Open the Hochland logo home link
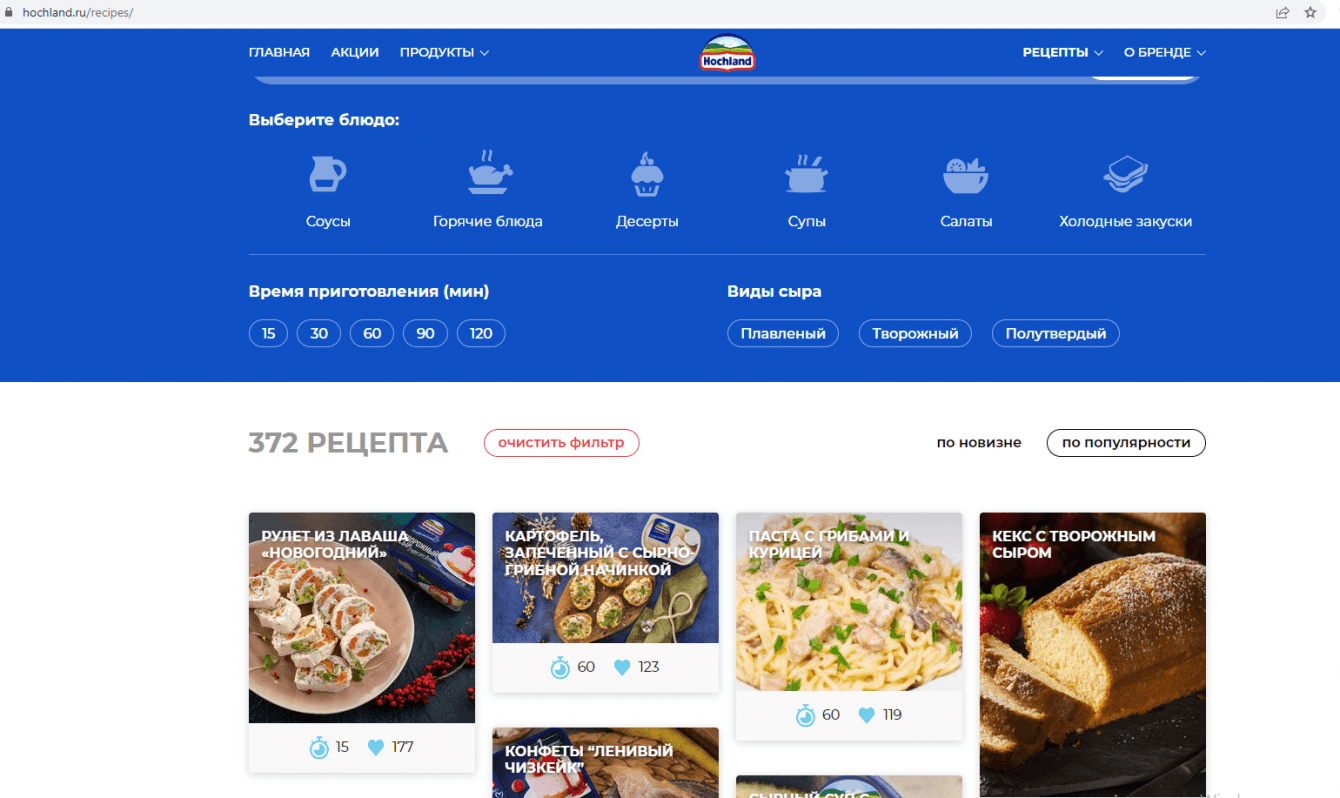Image resolution: width=1340 pixels, height=798 pixels. point(727,53)
